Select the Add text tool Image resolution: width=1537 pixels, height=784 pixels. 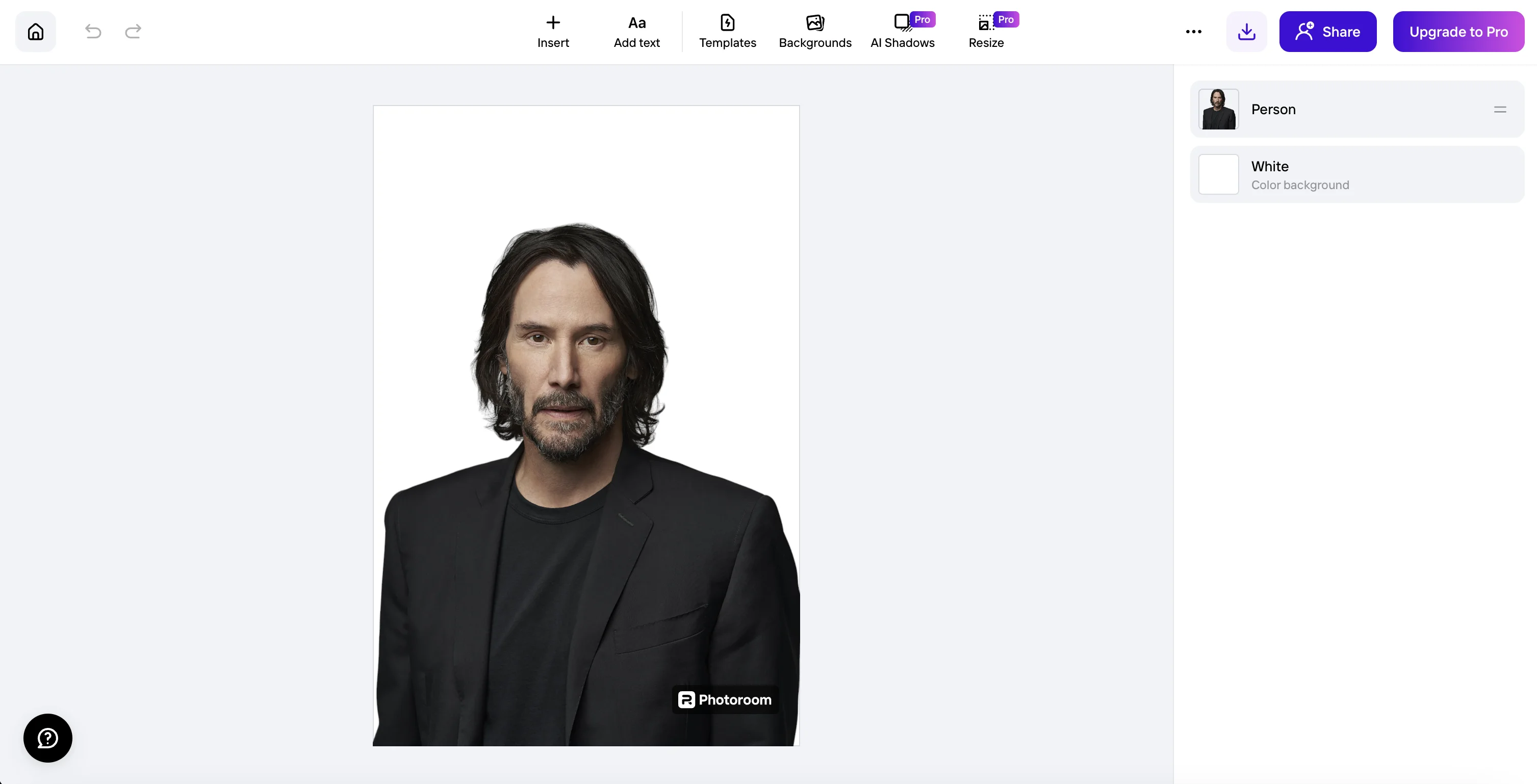tap(636, 32)
